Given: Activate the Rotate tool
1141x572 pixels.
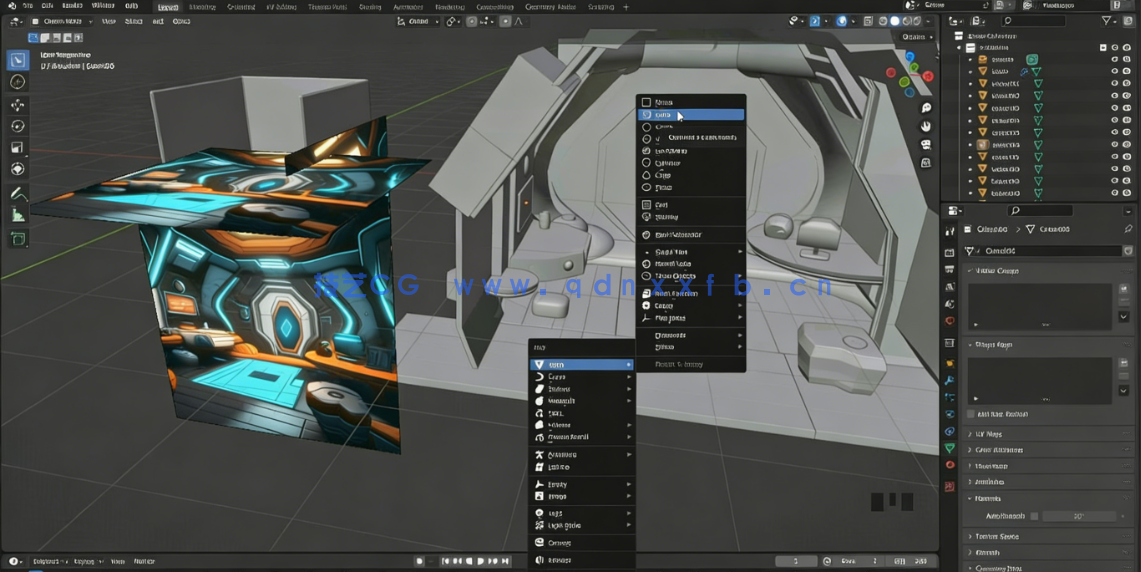Looking at the screenshot, I should [x=17, y=126].
